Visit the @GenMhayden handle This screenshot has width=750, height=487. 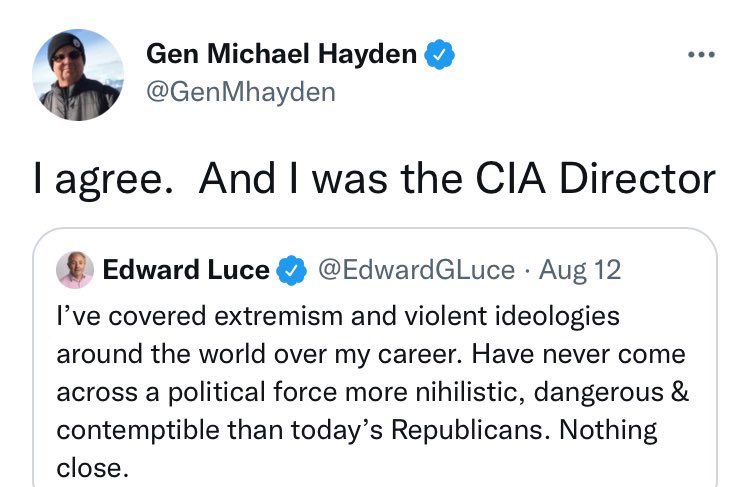pos(241,92)
